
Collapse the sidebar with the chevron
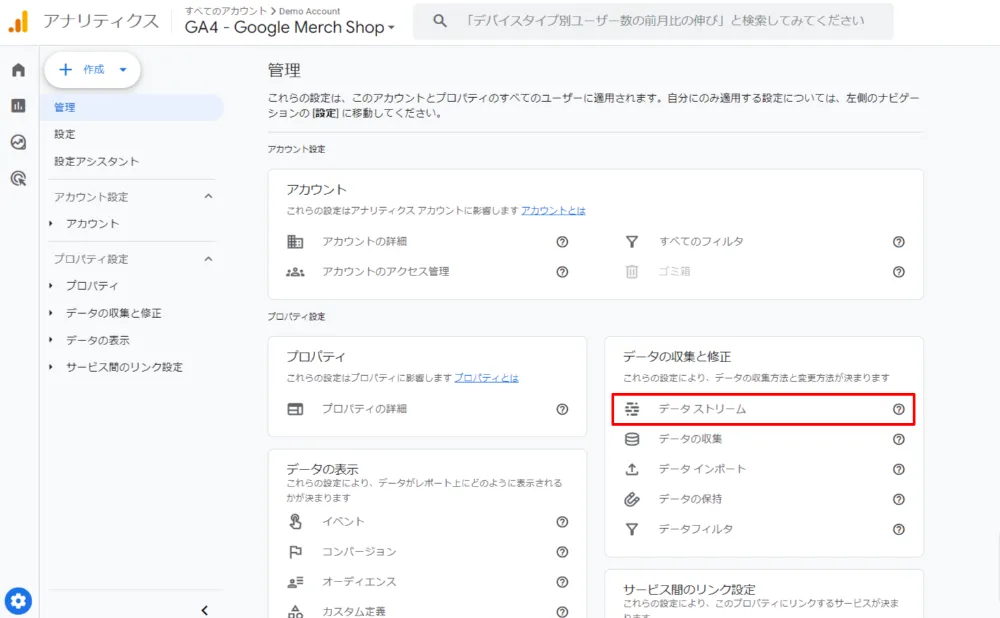coord(205,610)
